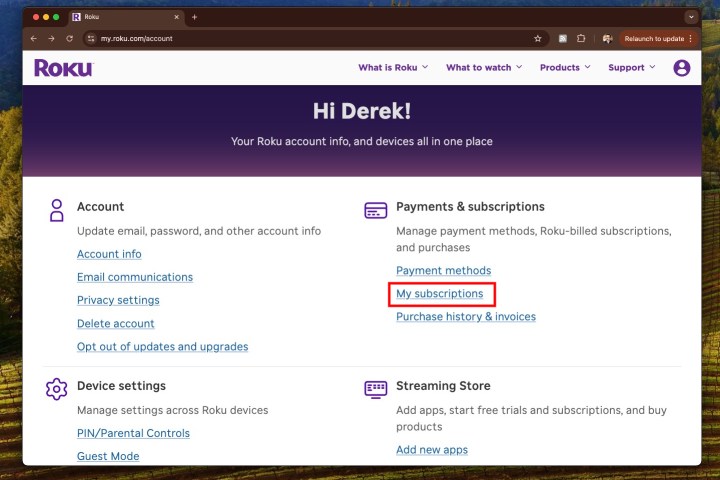
Task: Go back to previous page
Action: pos(33,39)
